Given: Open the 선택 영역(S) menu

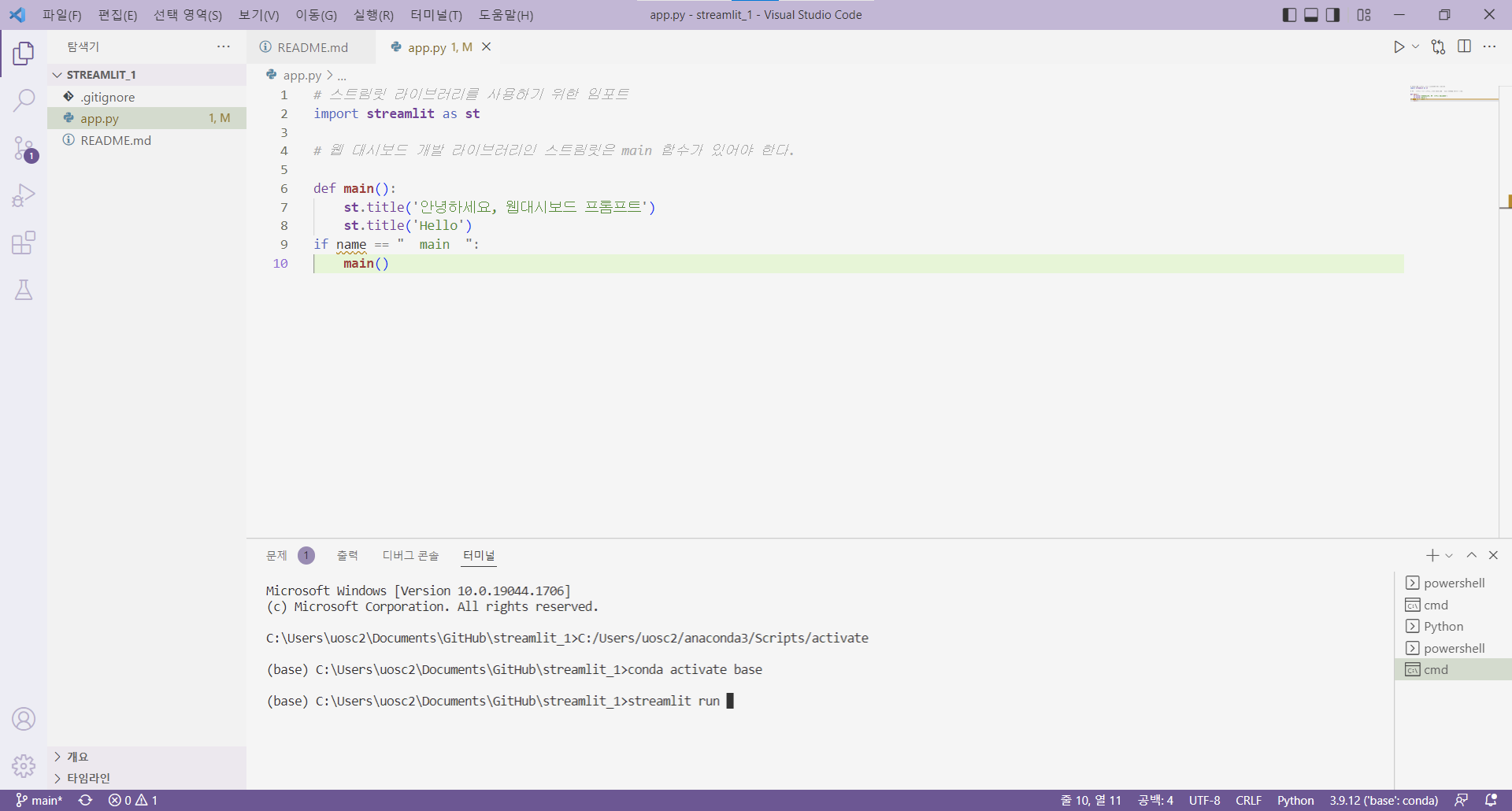Looking at the screenshot, I should click(x=187, y=15).
